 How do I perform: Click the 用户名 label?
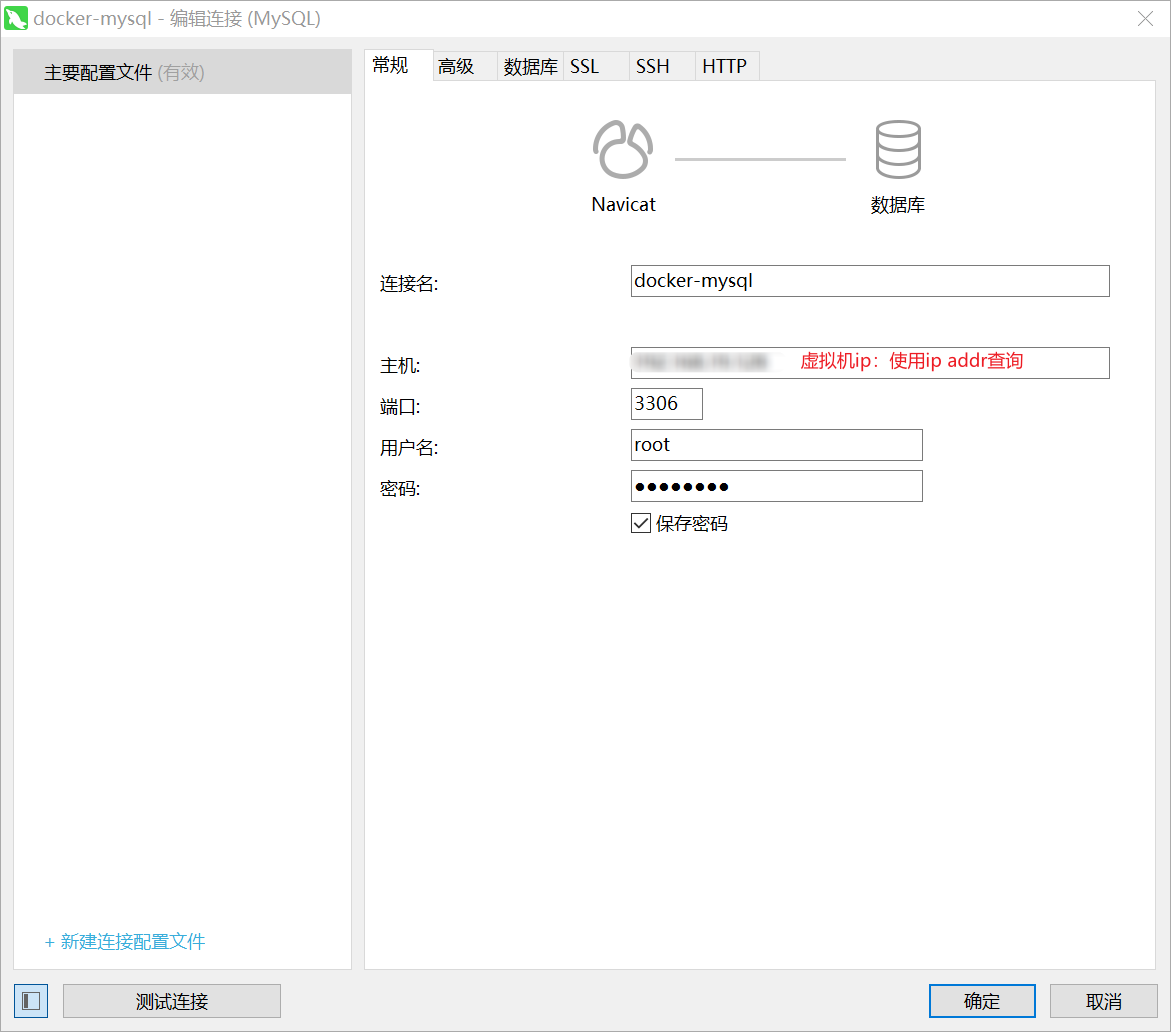pos(409,448)
